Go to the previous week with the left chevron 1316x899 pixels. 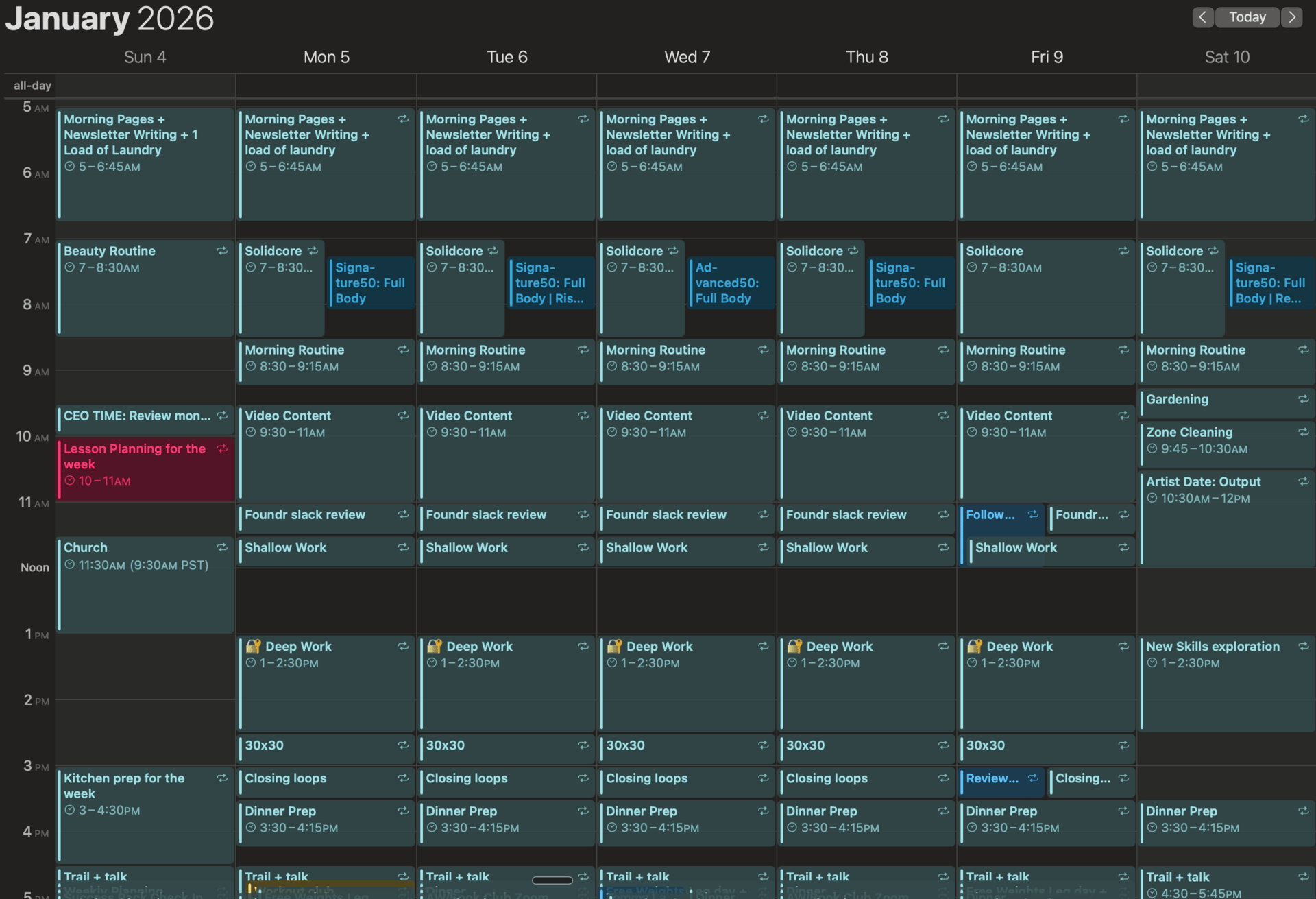tap(1202, 17)
